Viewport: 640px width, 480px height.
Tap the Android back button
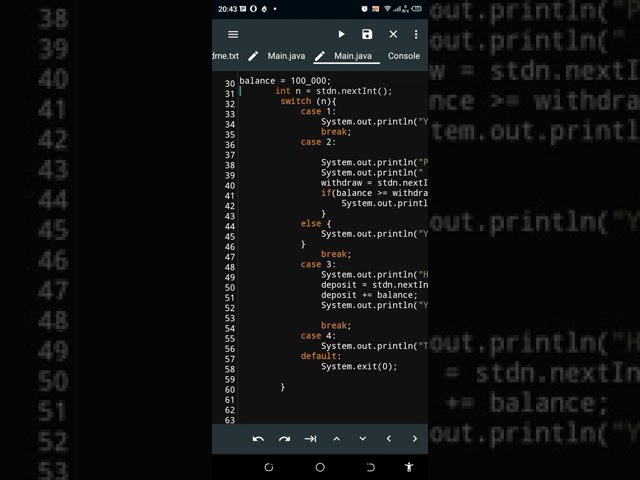(x=371, y=467)
